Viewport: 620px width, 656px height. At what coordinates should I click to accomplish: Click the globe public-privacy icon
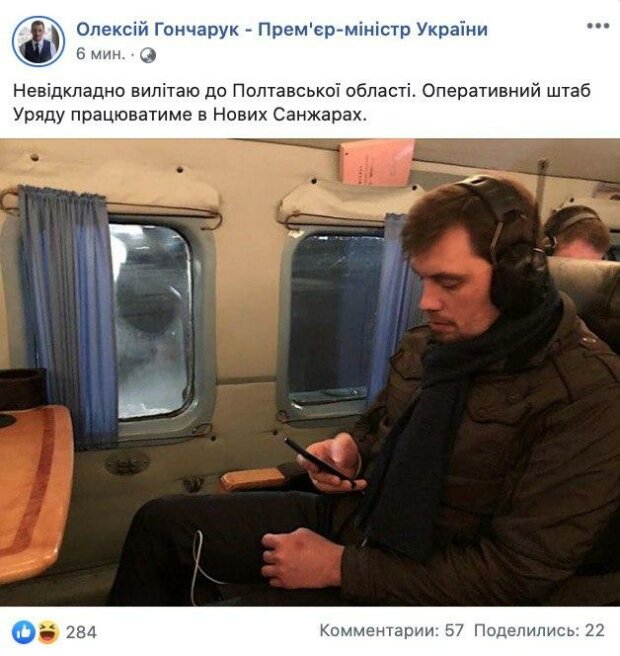[x=148, y=55]
